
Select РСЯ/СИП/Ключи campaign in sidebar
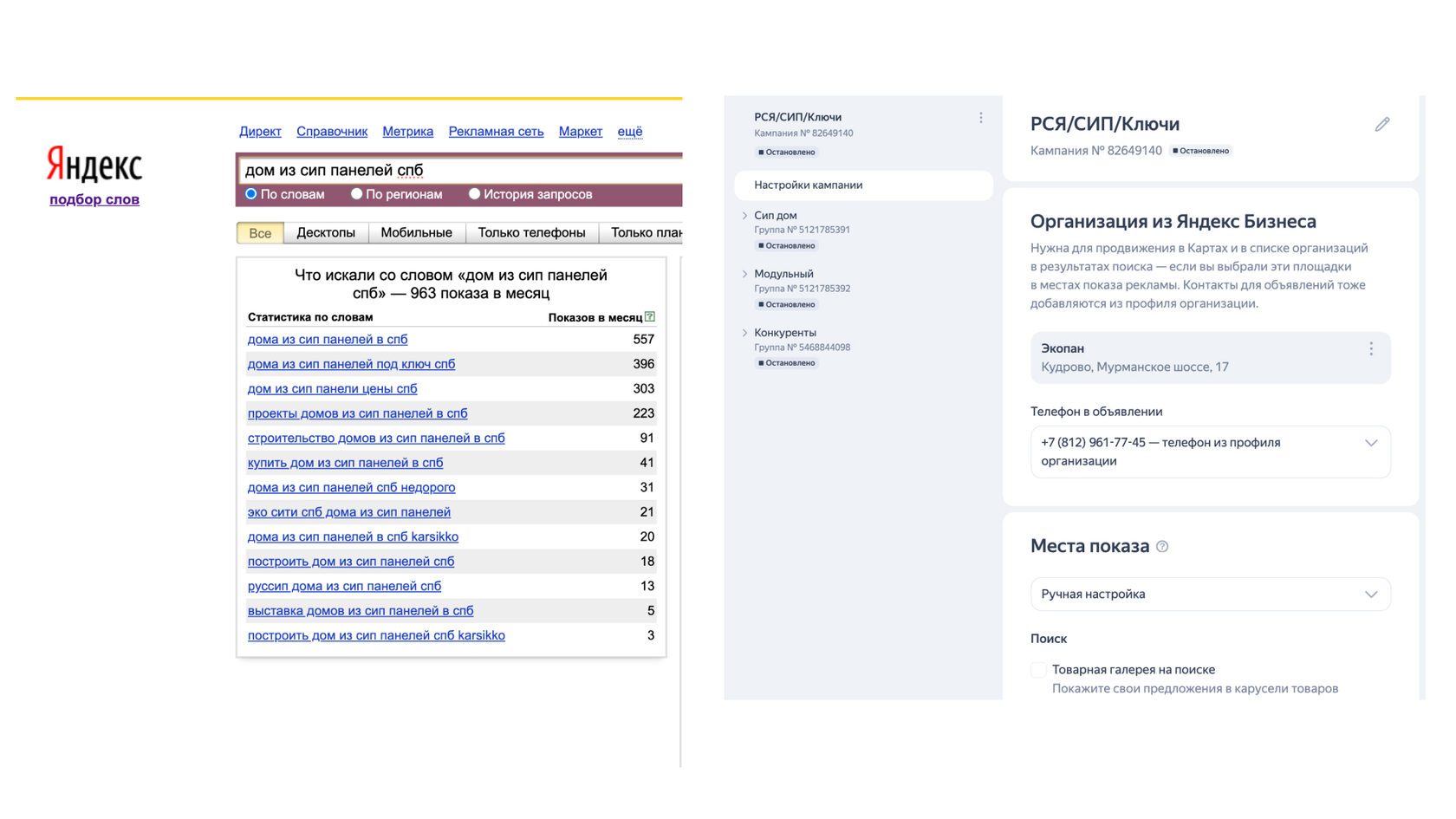coord(797,117)
